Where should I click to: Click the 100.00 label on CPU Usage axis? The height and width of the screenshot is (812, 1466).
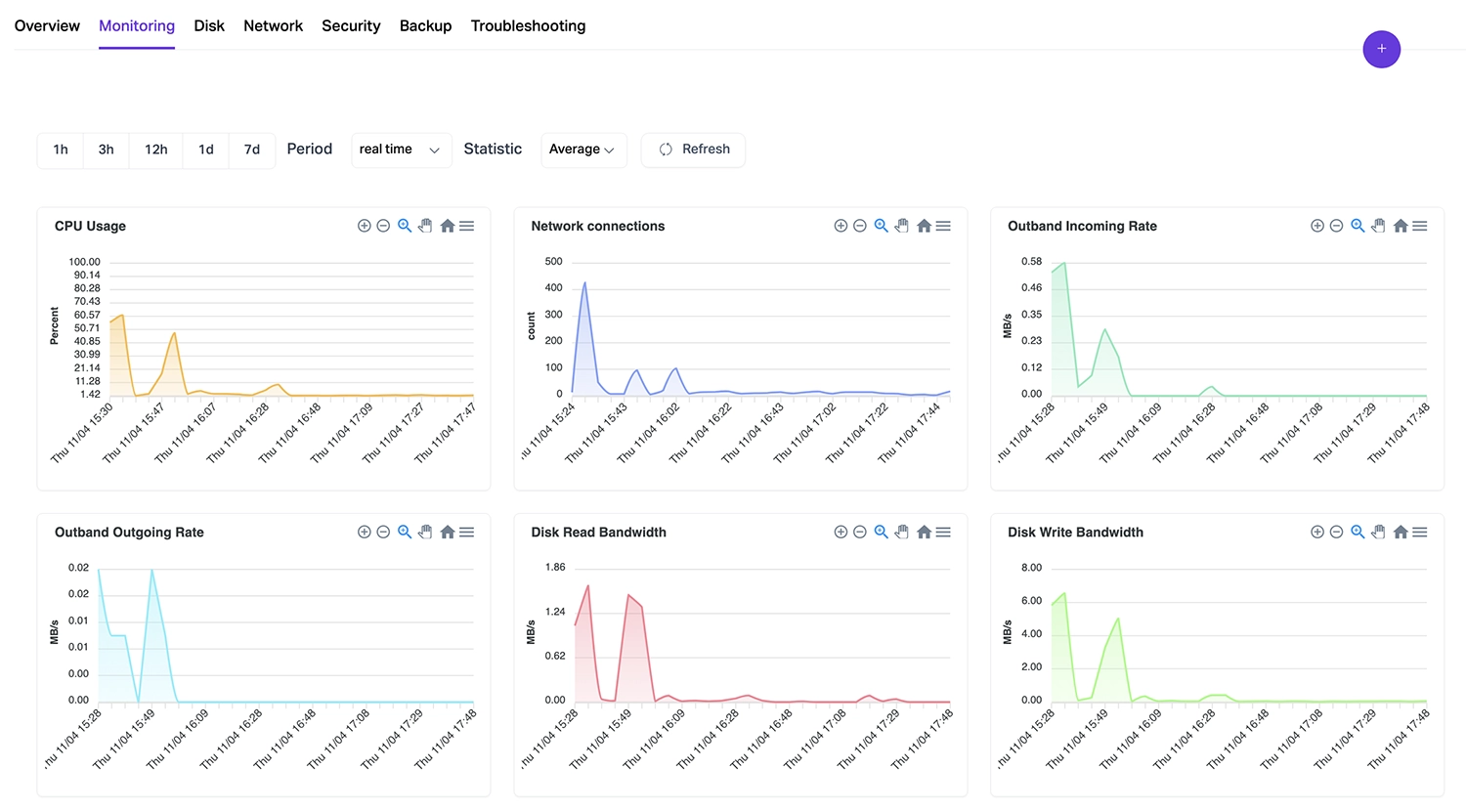[x=84, y=262]
